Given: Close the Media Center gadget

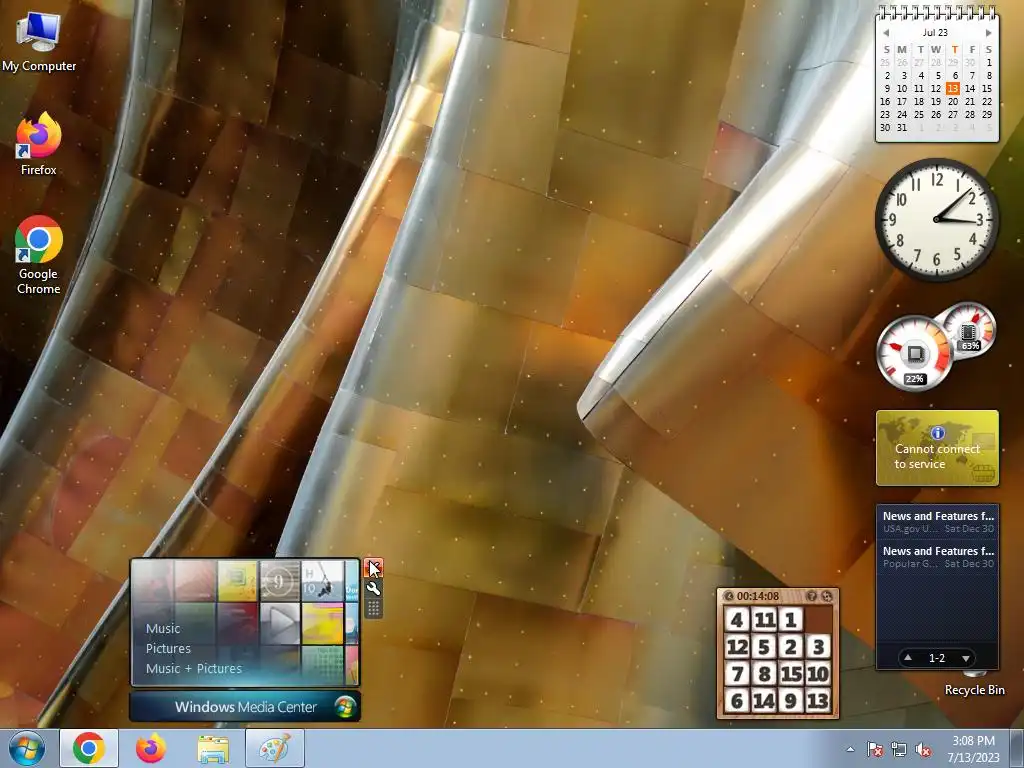Looking at the screenshot, I should (373, 567).
